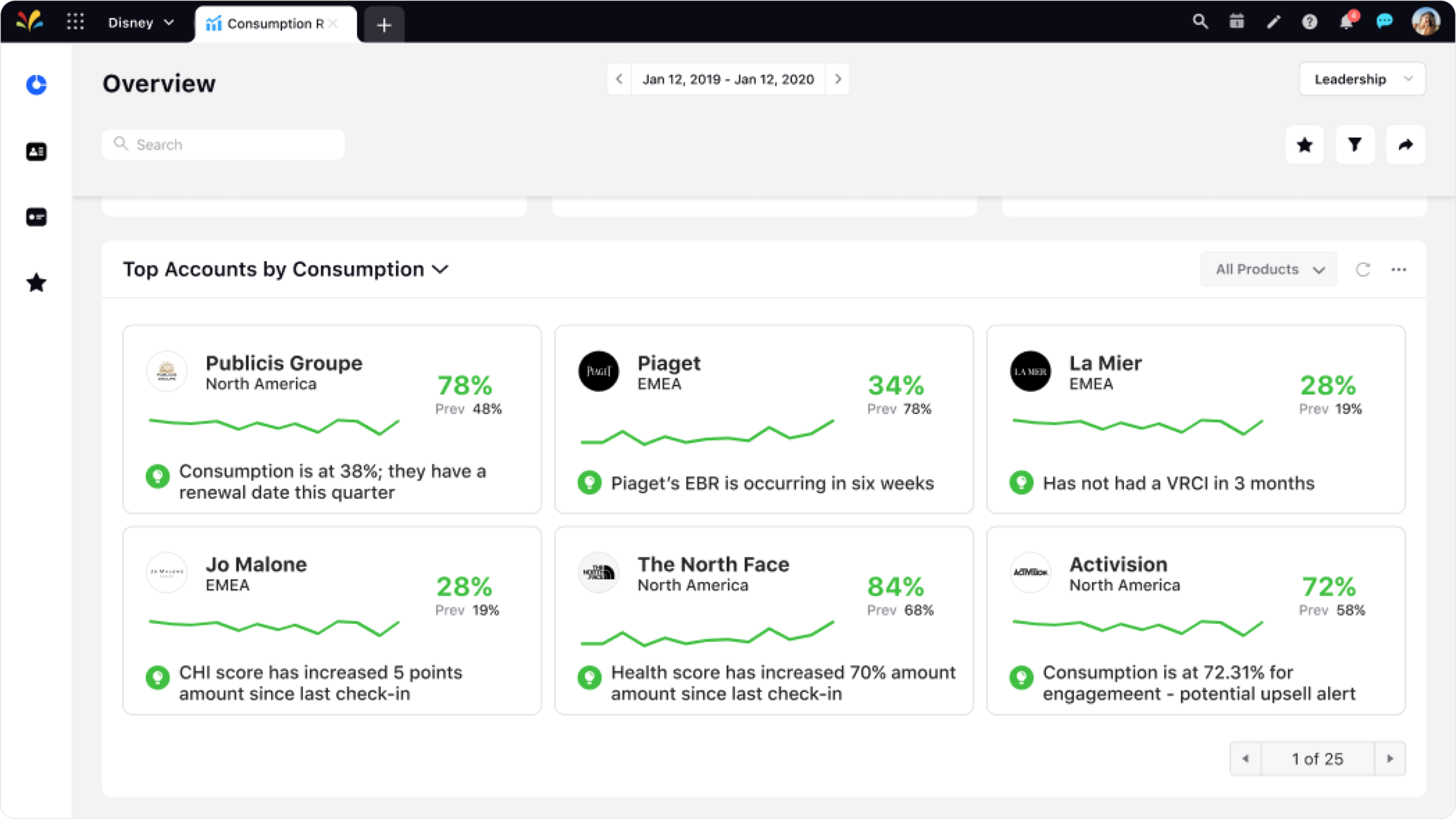Click Activision 72% consumption value

tap(1329, 587)
